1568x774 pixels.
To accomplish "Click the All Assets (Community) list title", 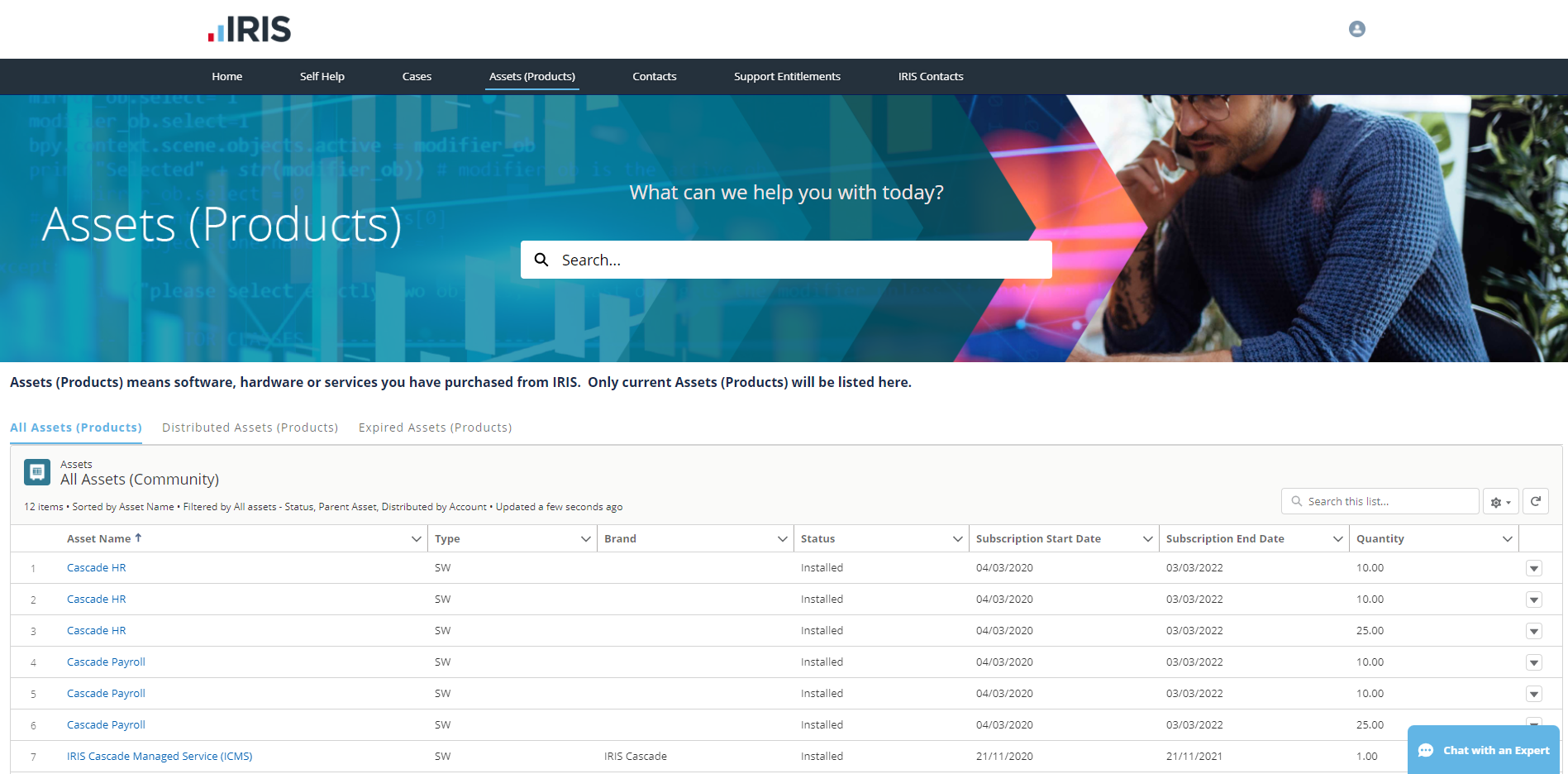I will [x=140, y=480].
